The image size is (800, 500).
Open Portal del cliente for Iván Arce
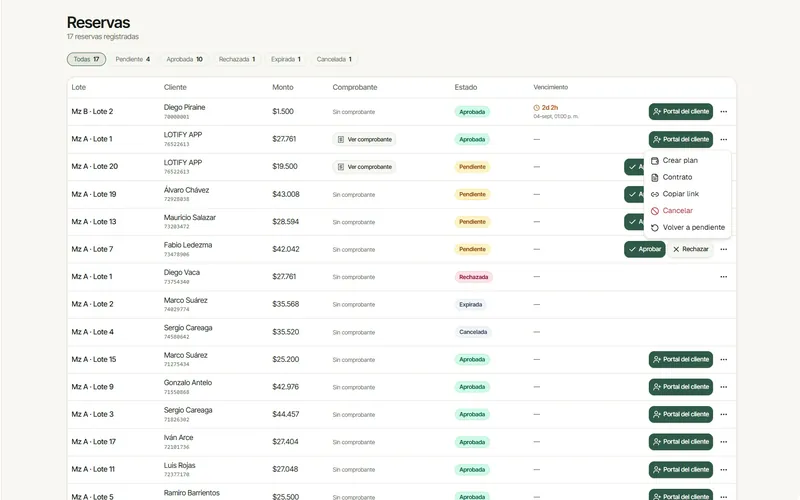681,442
